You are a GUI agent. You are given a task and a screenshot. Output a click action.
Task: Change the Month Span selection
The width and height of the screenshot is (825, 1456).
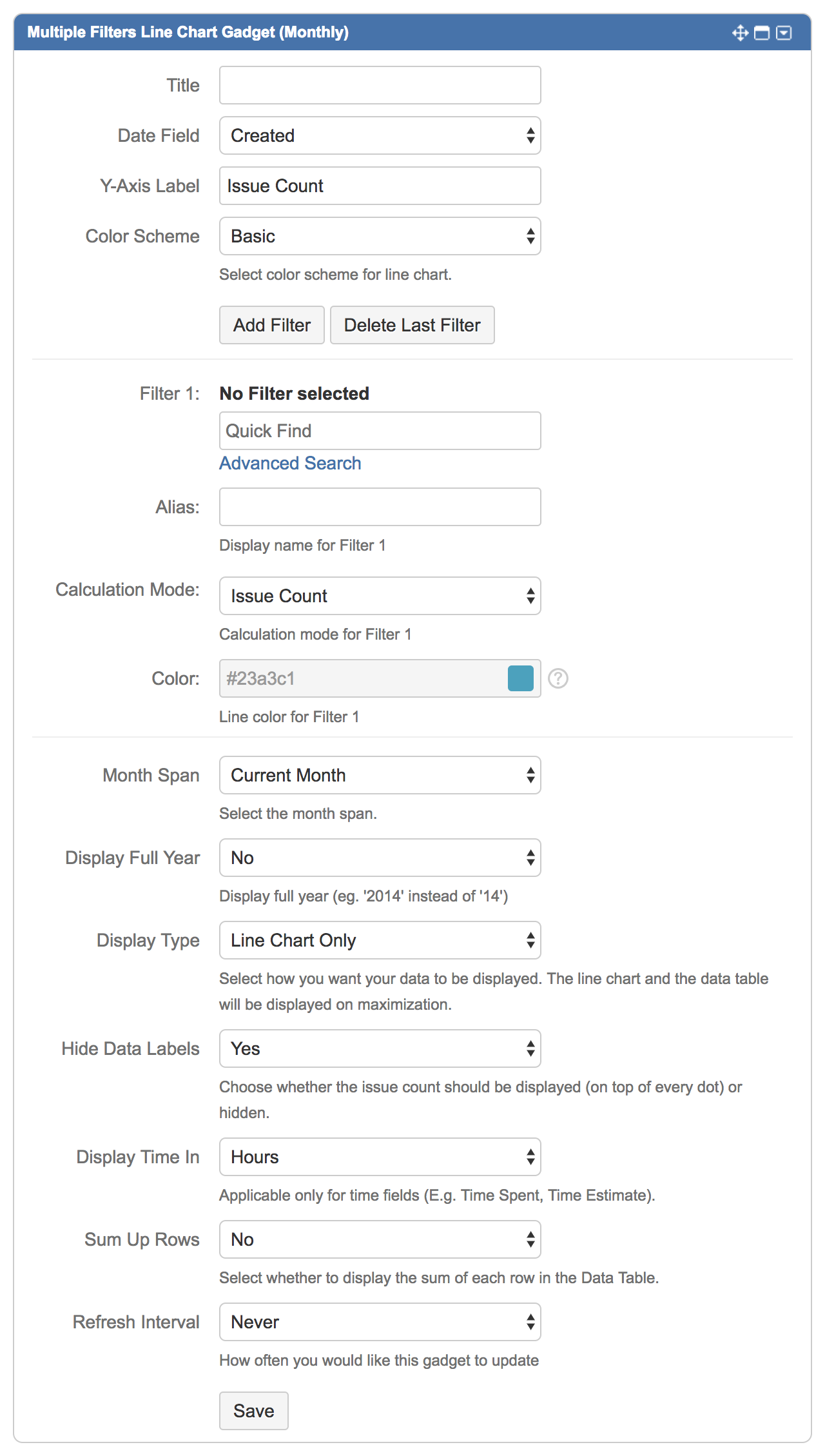[380, 775]
